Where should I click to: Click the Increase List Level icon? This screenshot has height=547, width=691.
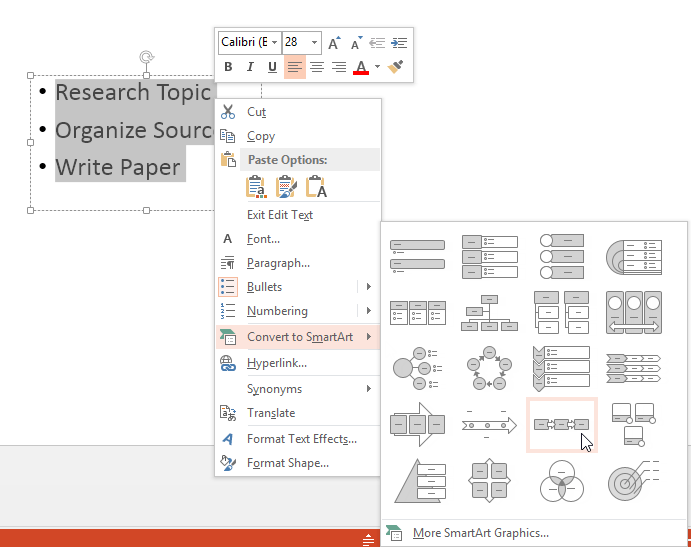coord(399,43)
